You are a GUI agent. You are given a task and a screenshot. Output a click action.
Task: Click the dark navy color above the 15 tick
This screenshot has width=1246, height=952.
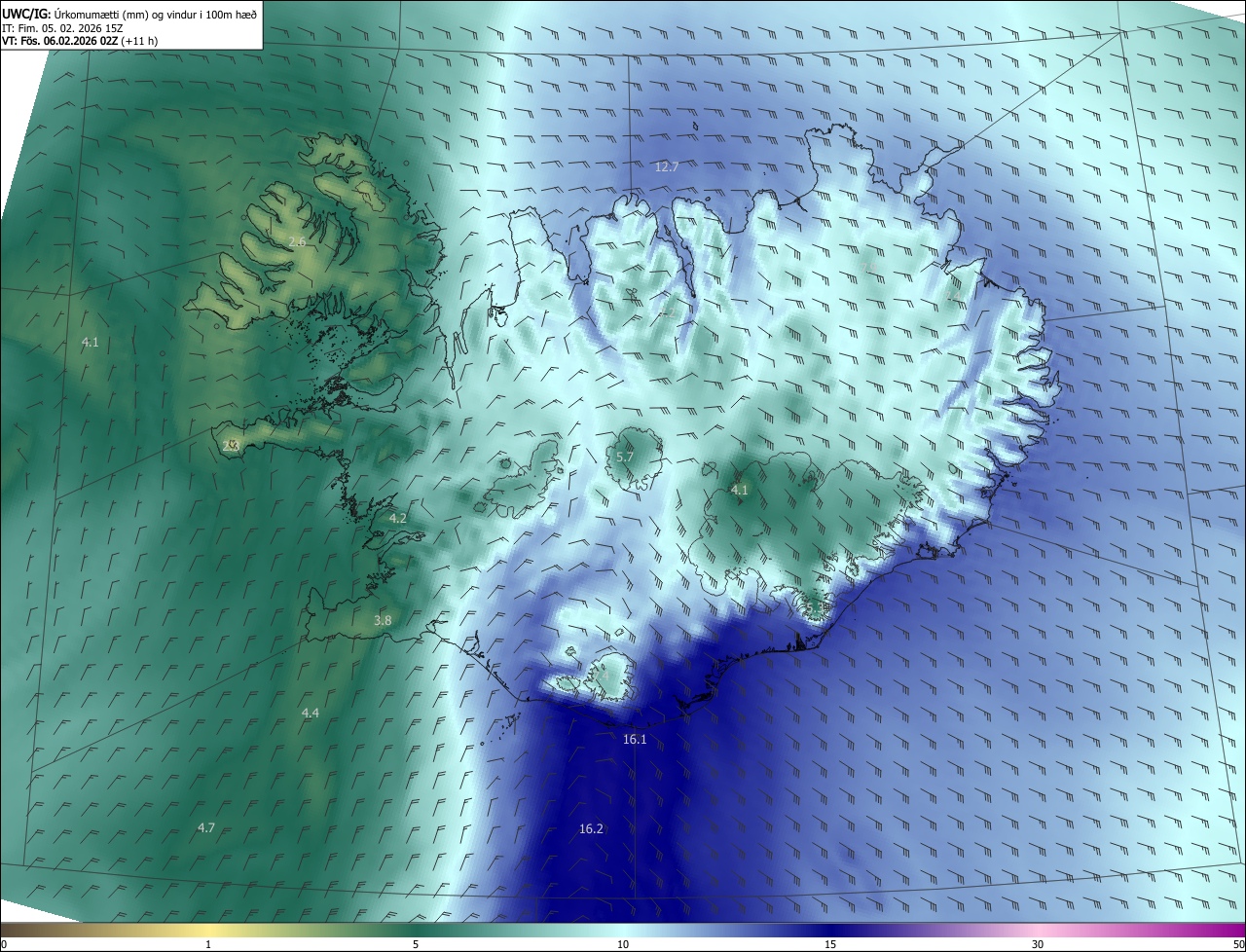coord(830,930)
